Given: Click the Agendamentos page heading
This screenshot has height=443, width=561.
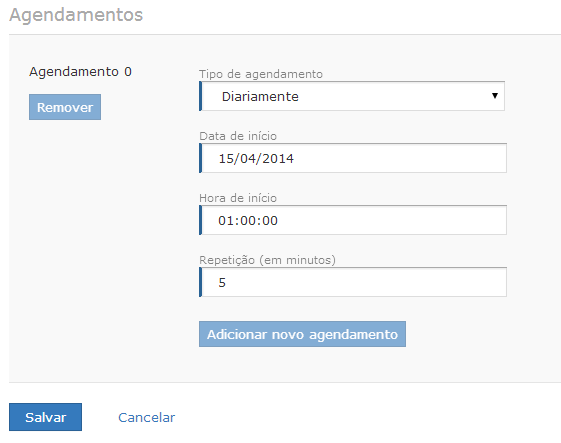Looking at the screenshot, I should coord(76,15).
